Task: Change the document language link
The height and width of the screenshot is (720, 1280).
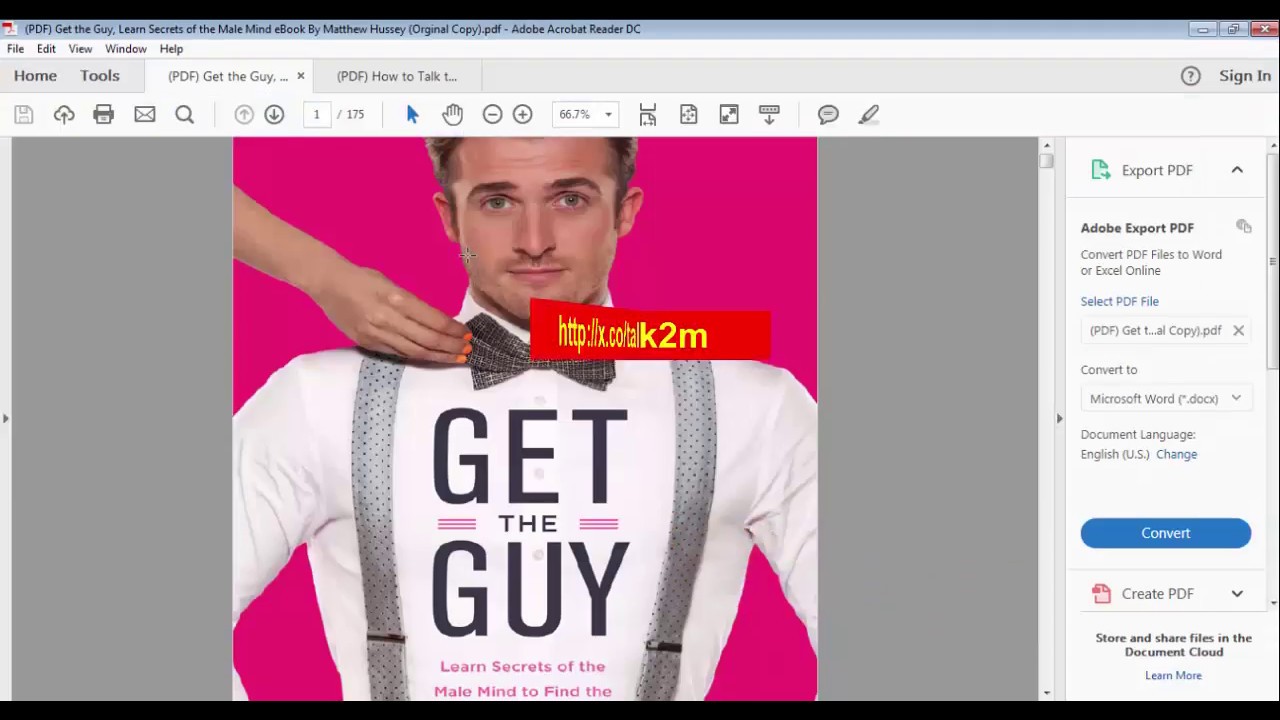Action: click(x=1176, y=454)
